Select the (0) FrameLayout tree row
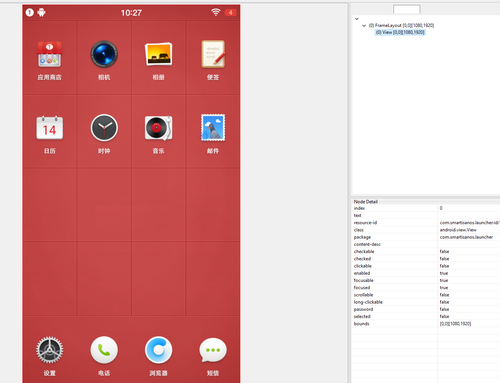 401,25
